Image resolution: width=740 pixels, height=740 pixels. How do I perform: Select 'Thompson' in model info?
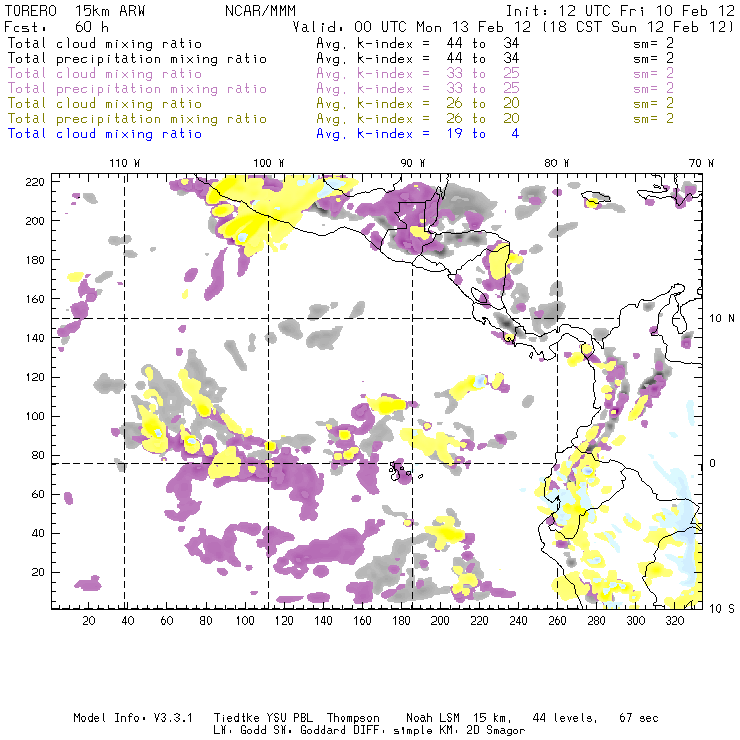(x=353, y=718)
